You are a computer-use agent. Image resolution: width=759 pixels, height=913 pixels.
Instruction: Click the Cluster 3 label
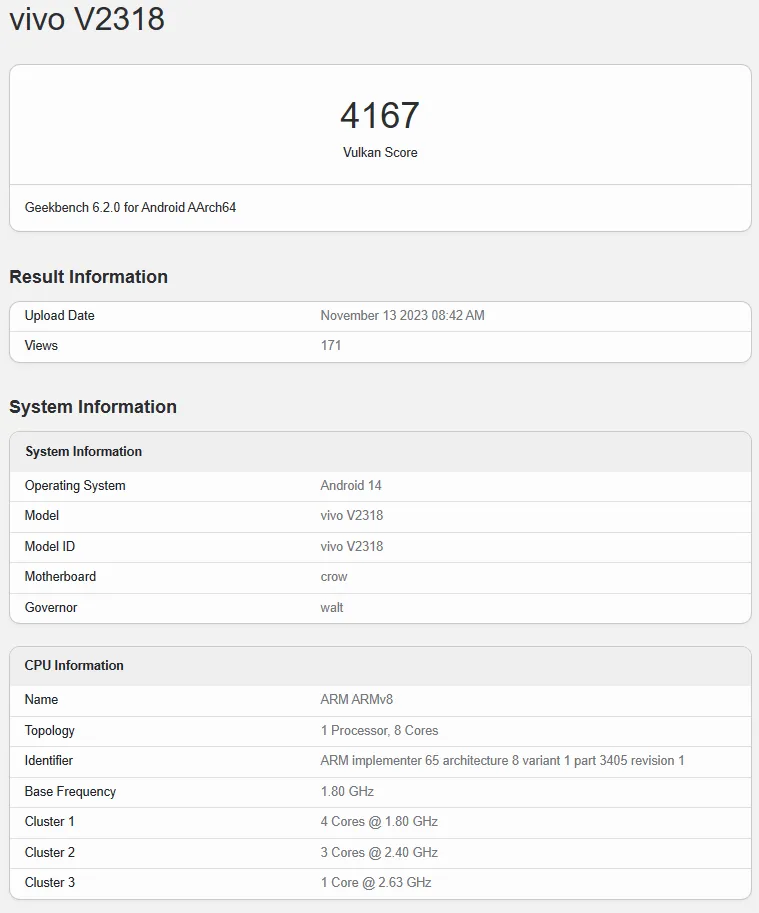49,883
